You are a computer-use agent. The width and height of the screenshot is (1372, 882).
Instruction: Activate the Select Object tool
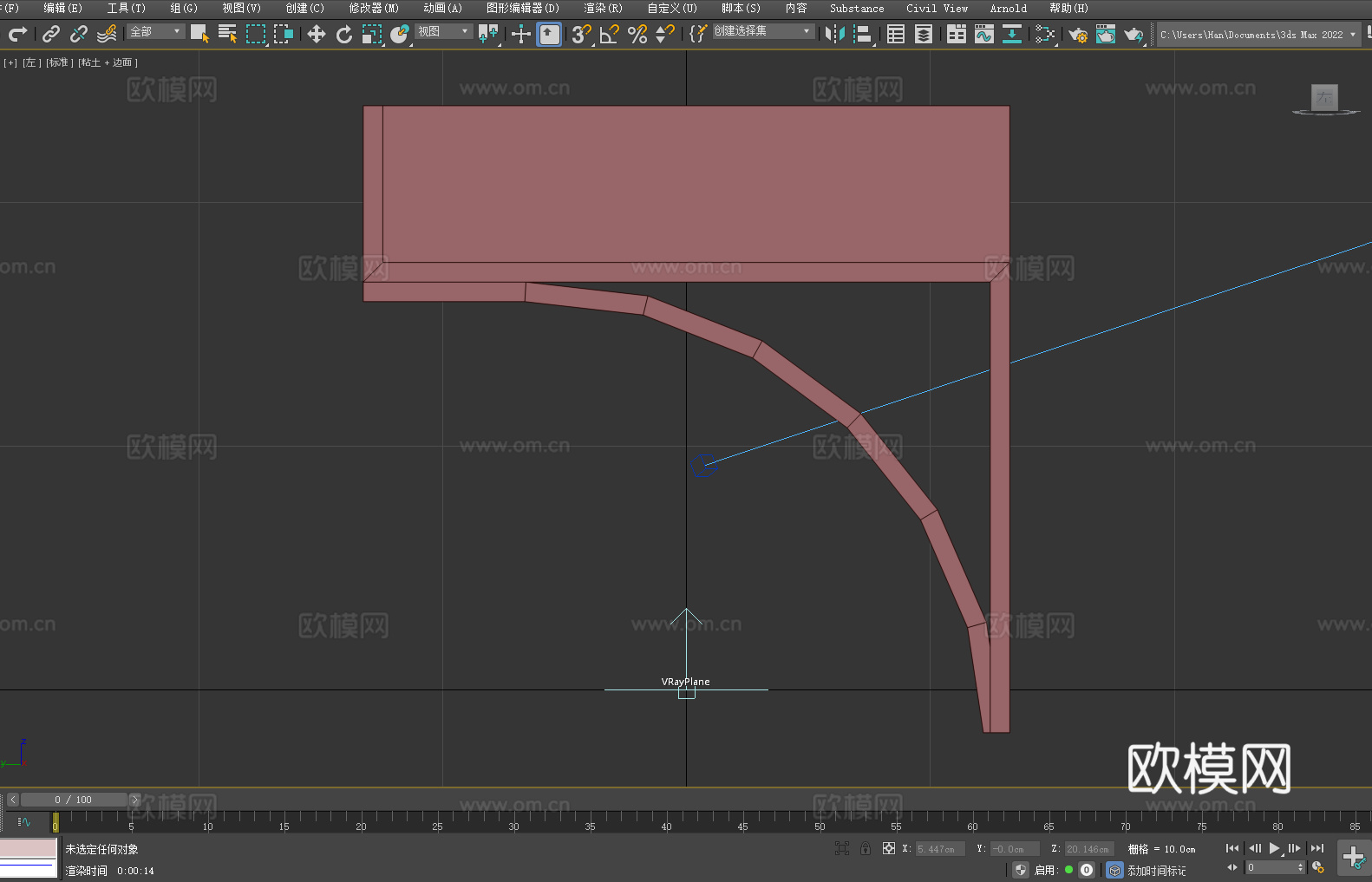point(199,34)
